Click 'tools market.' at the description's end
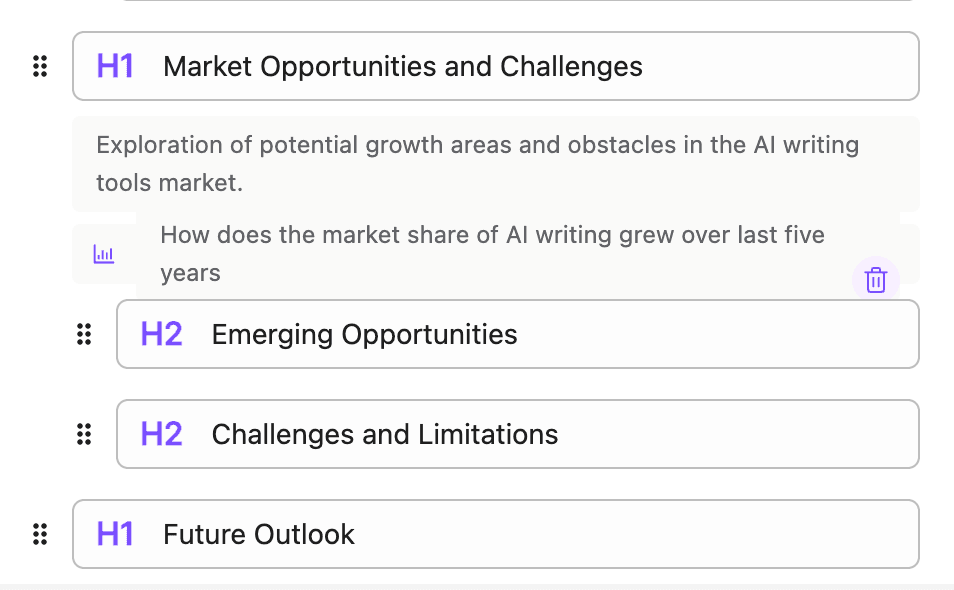 [x=170, y=184]
